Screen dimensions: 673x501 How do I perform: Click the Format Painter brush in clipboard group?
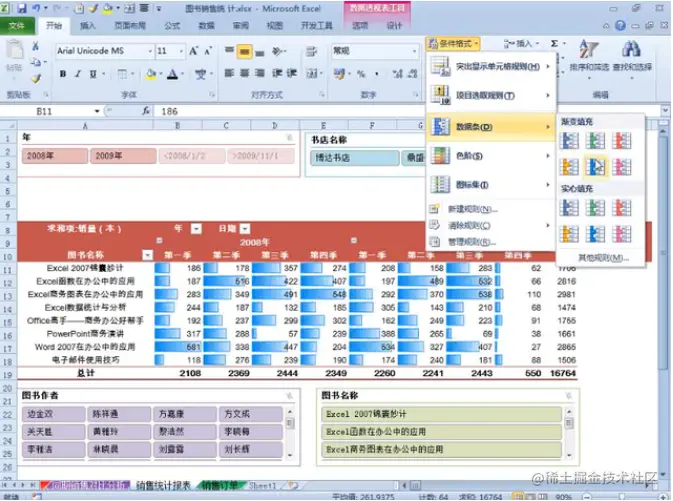tap(36, 78)
